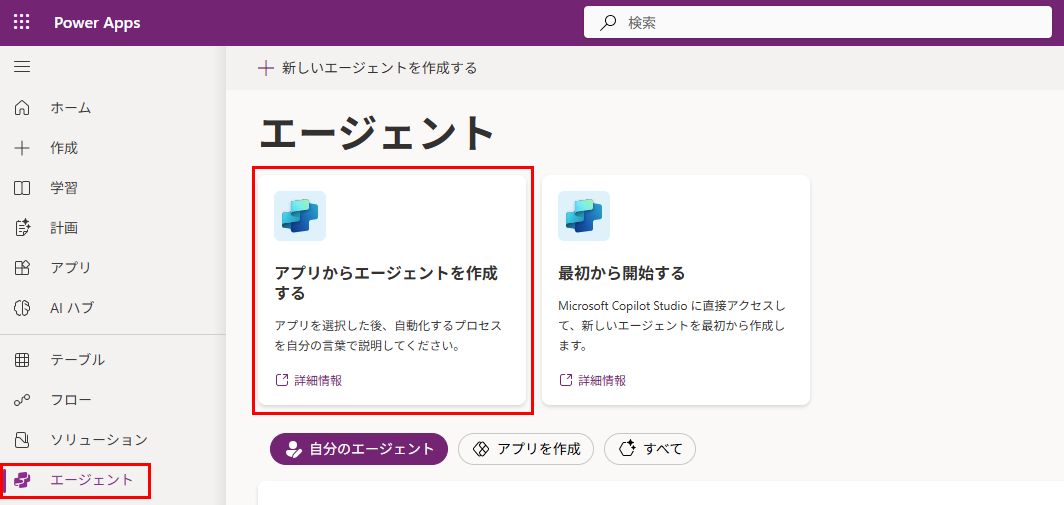Click the ソリューション page icon
The height and width of the screenshot is (505, 1064).
click(22, 440)
